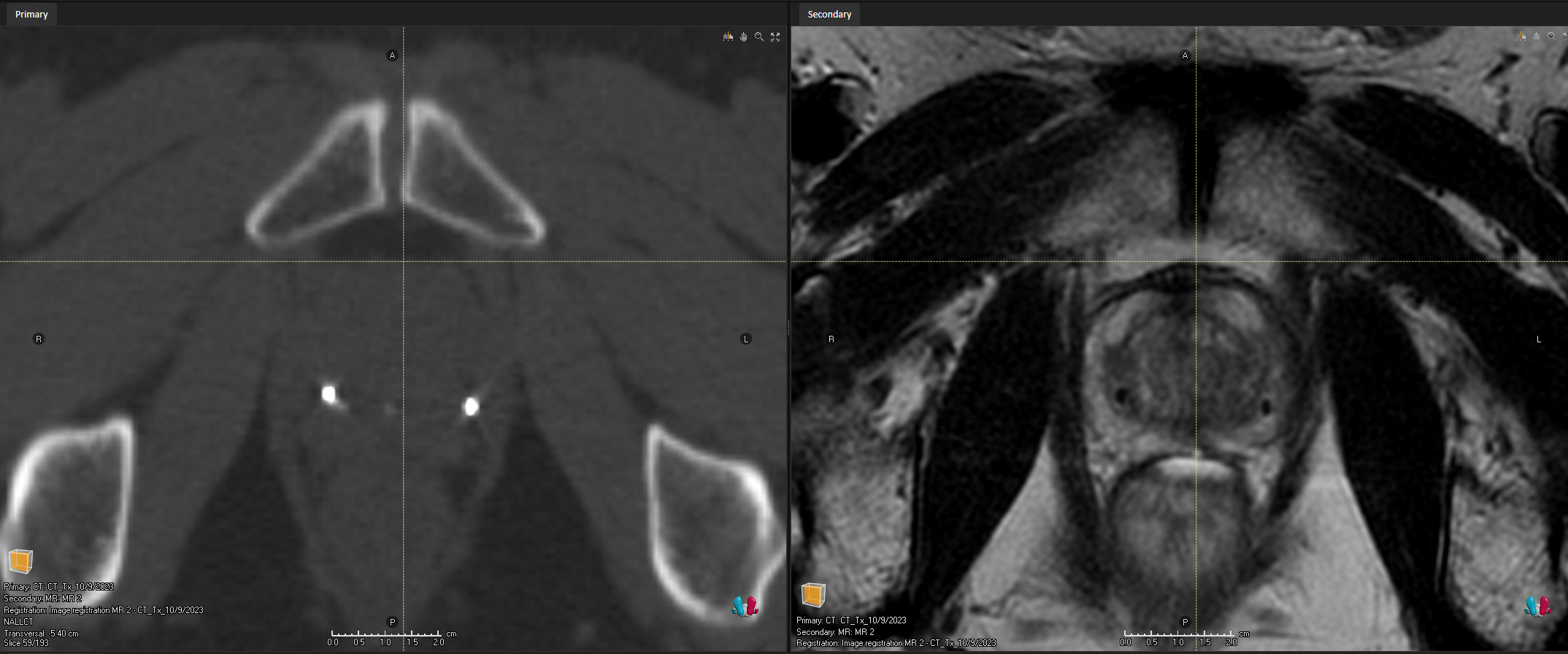Viewport: 1568px width, 654px height.
Task: Click patient position figure icon in Secondary view
Action: (1537, 606)
